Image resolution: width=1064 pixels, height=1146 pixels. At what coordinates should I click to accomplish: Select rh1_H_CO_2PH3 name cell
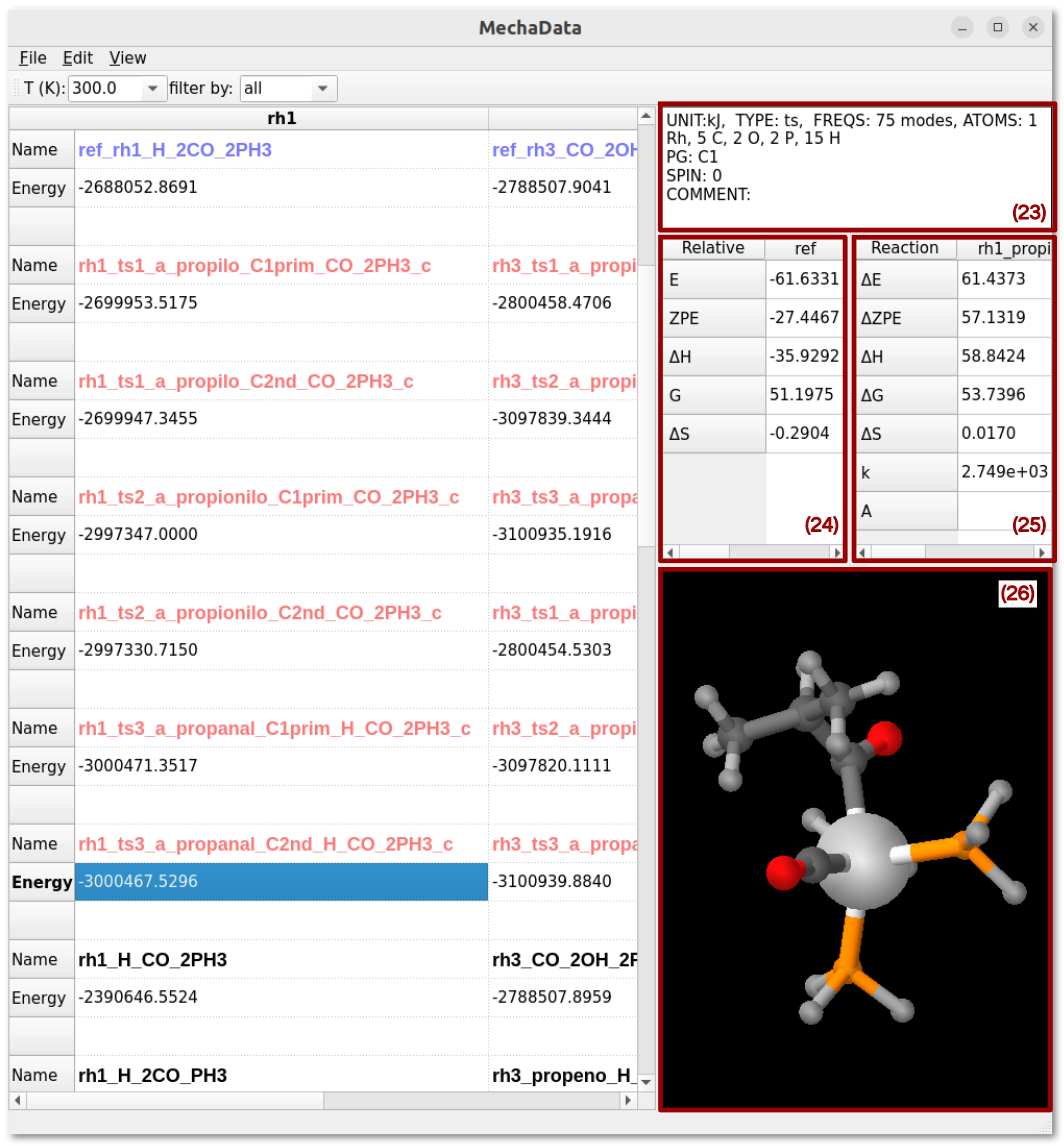pyautogui.click(x=281, y=959)
